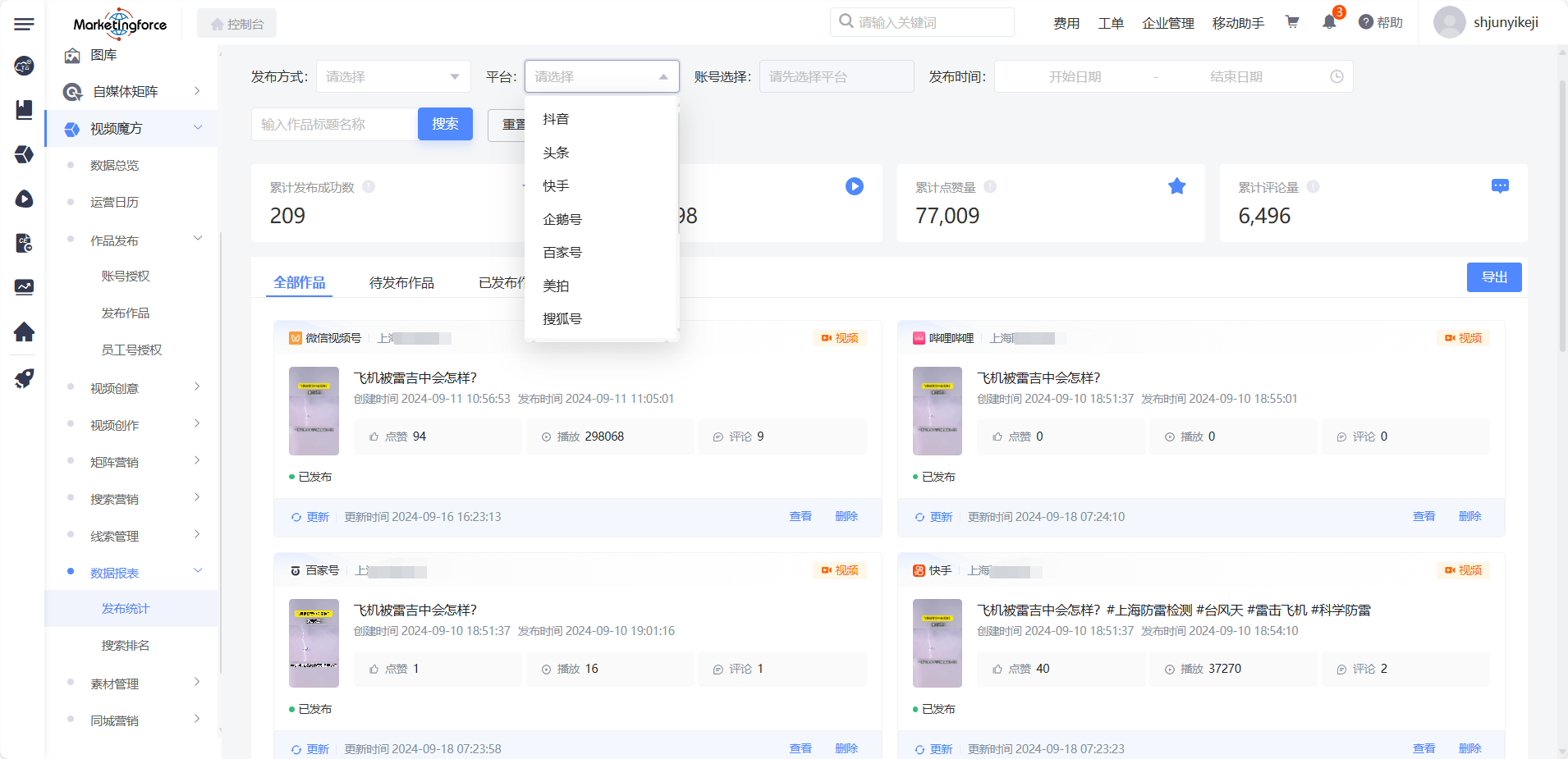Click the info icon beside 累计点赞量
This screenshot has height=759, width=1568.
pos(990,187)
